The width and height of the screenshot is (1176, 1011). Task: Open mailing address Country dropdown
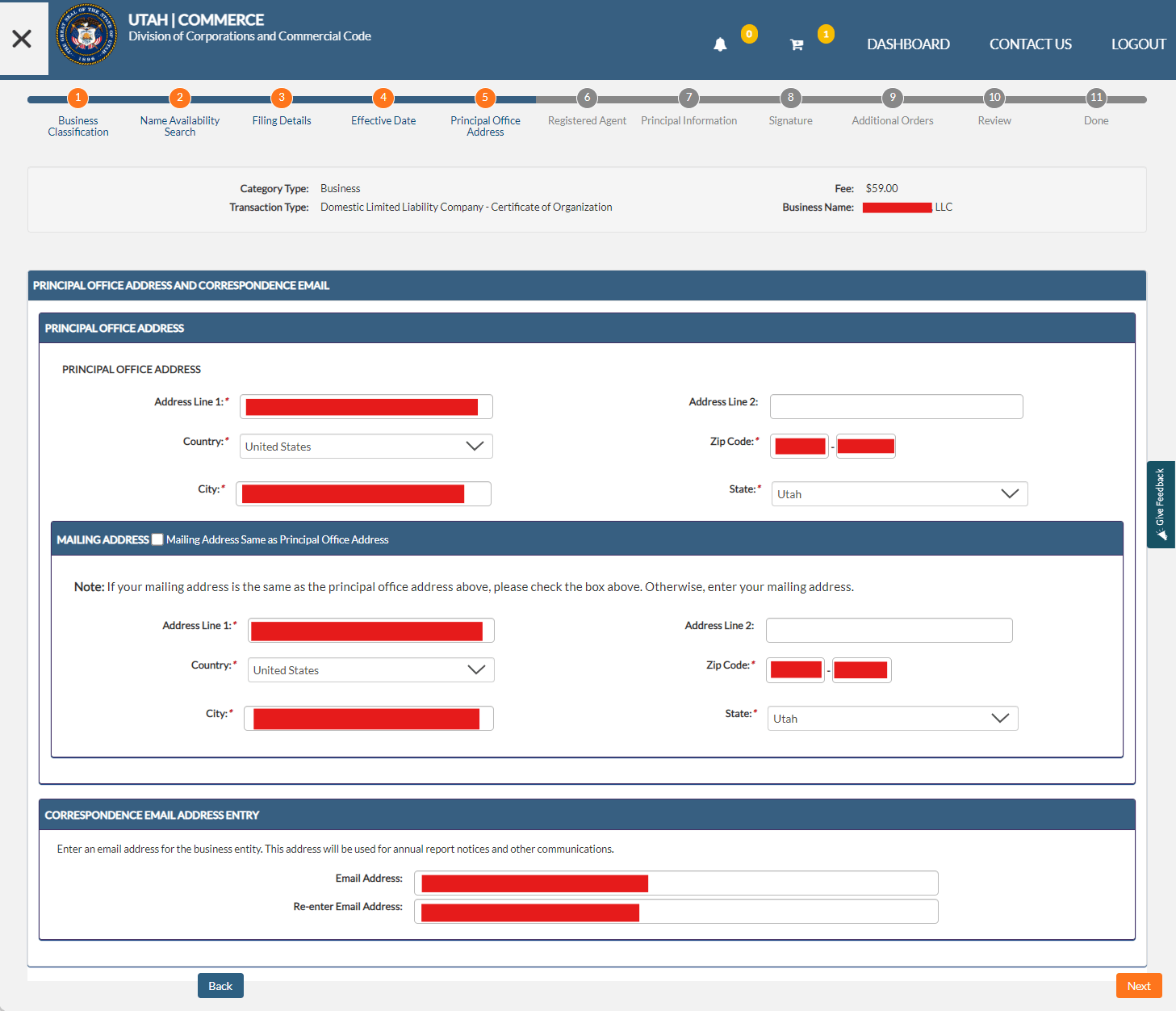point(371,670)
